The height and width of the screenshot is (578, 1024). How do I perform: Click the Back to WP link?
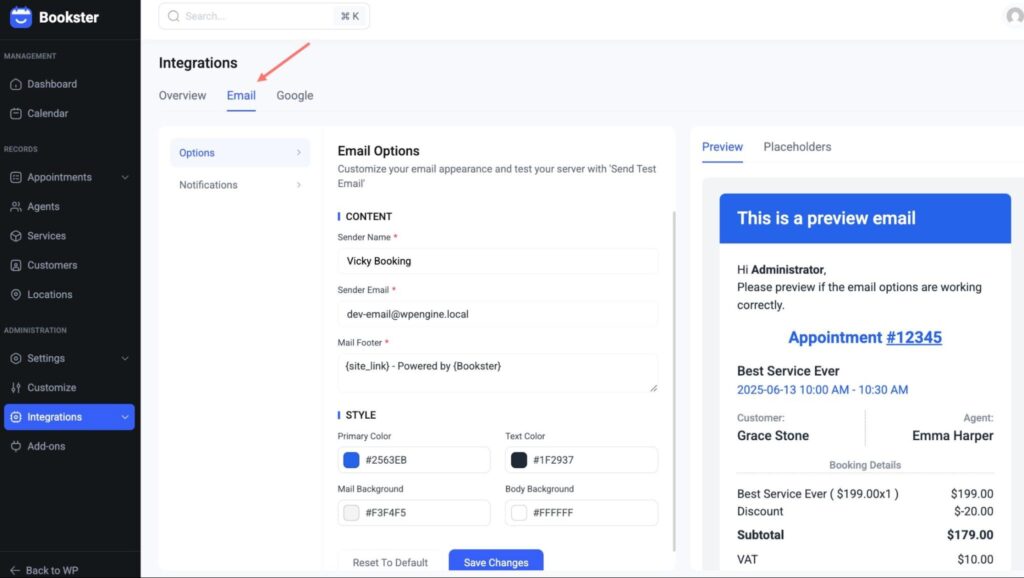(x=44, y=571)
